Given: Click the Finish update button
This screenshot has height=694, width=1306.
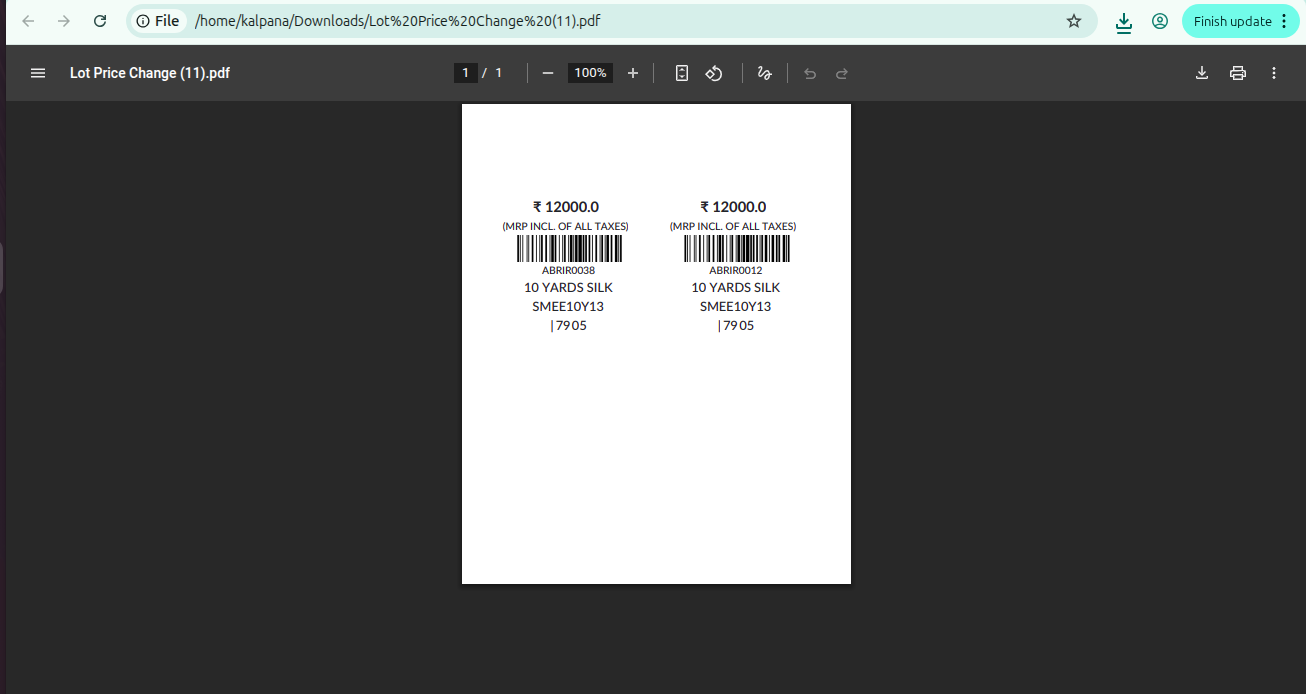Looking at the screenshot, I should pyautogui.click(x=1240, y=21).
